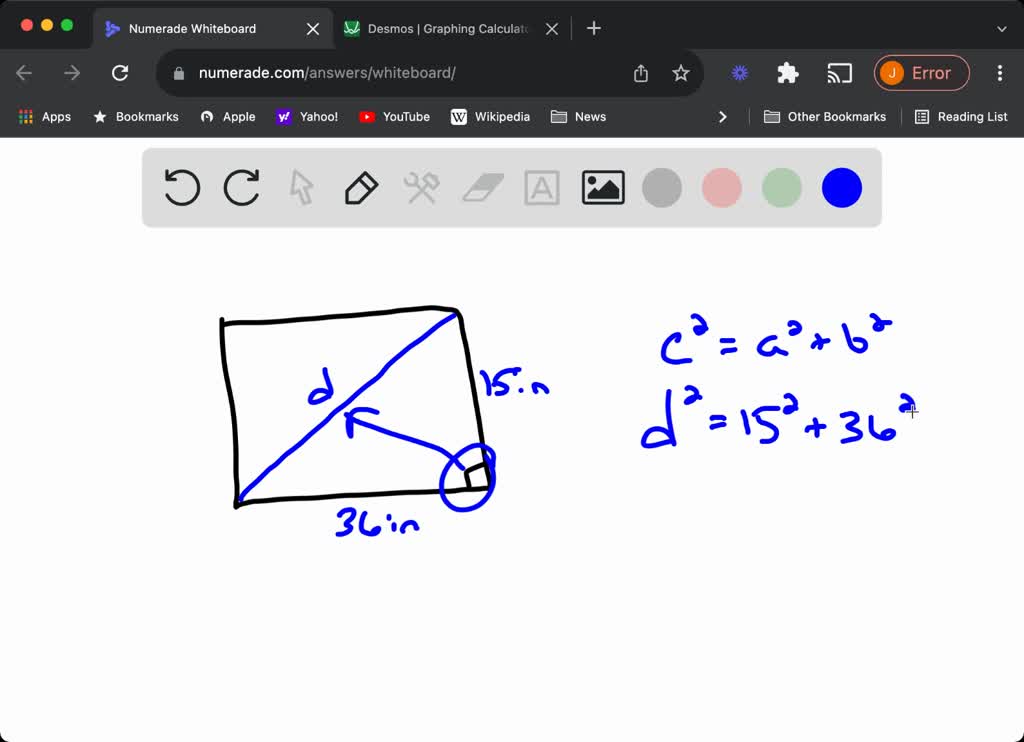Viewport: 1024px width, 742px height.
Task: Open the YouTube bookmark
Action: (394, 116)
